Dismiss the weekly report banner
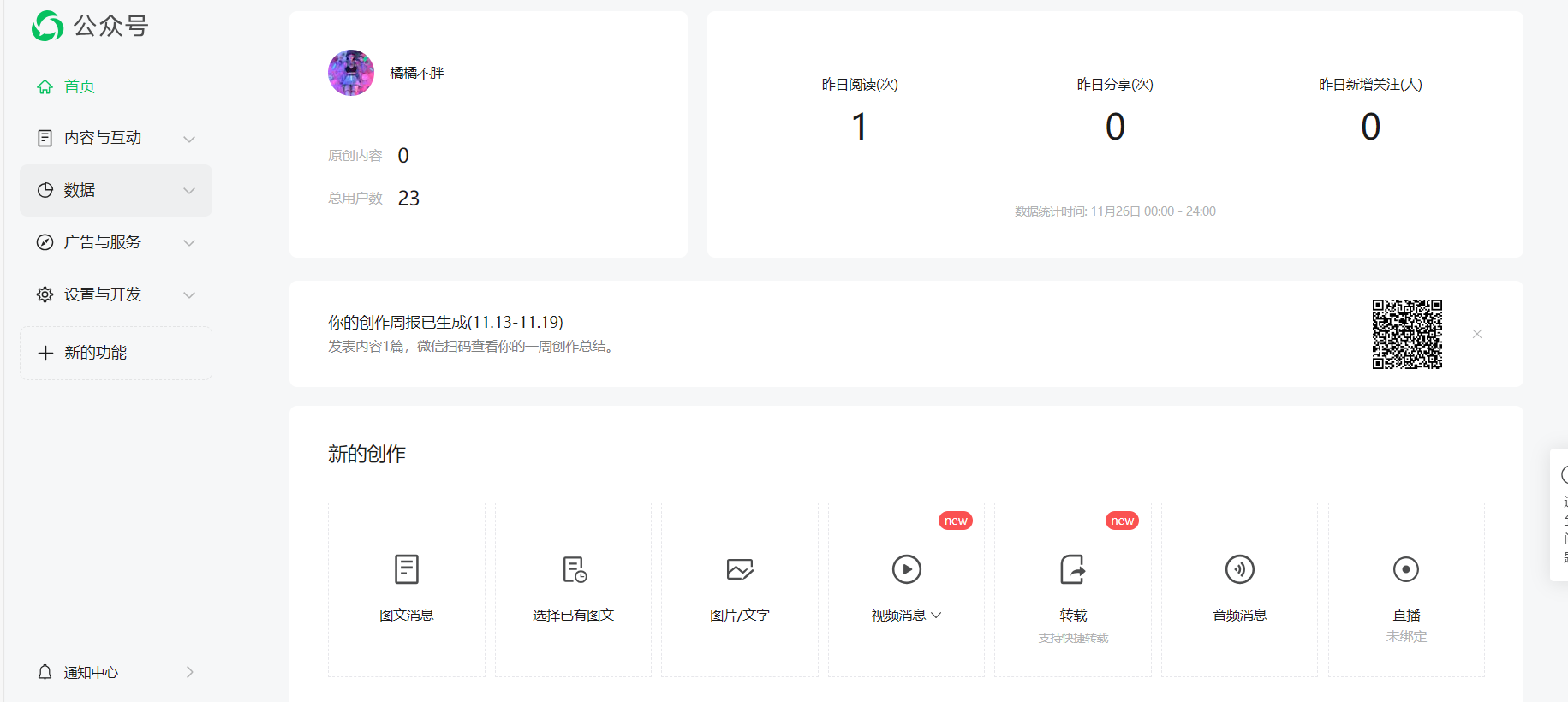 (x=1477, y=334)
